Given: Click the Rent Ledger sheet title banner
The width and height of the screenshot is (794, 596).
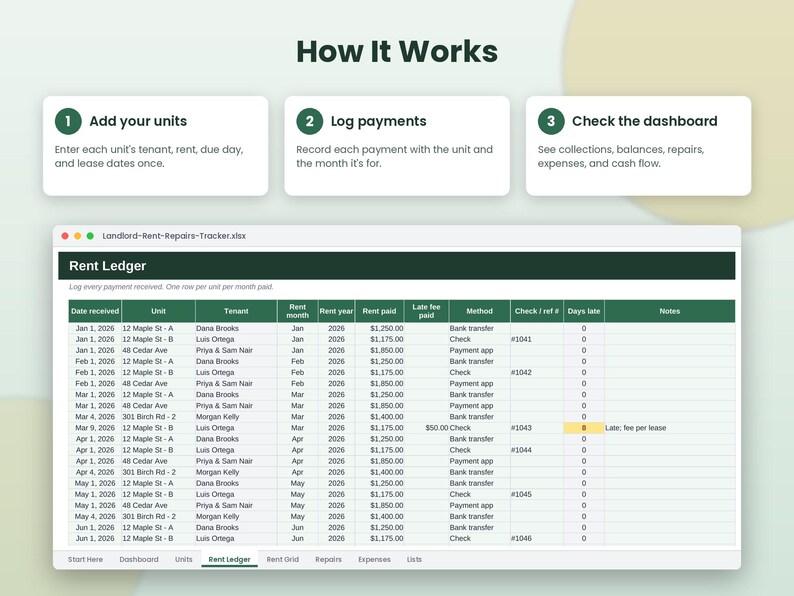Looking at the screenshot, I should pos(396,266).
